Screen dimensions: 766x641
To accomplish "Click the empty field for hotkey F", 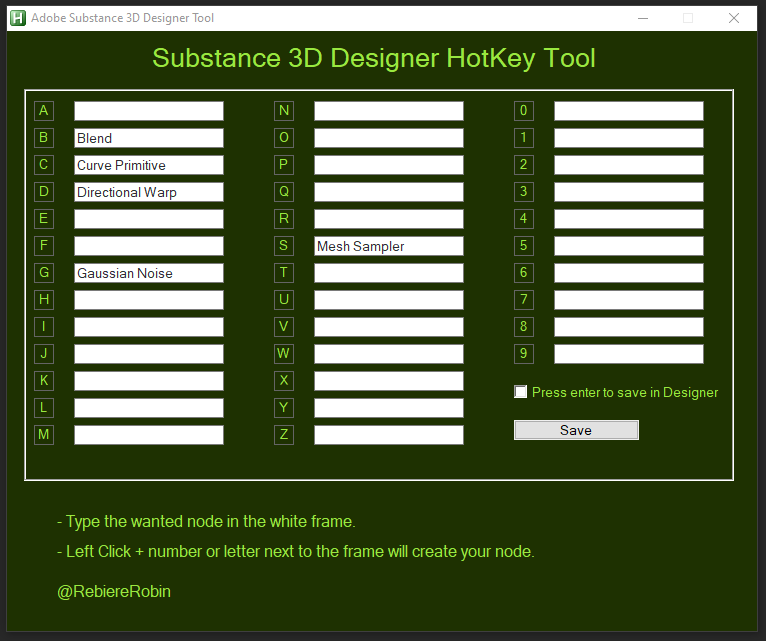I will (x=149, y=246).
